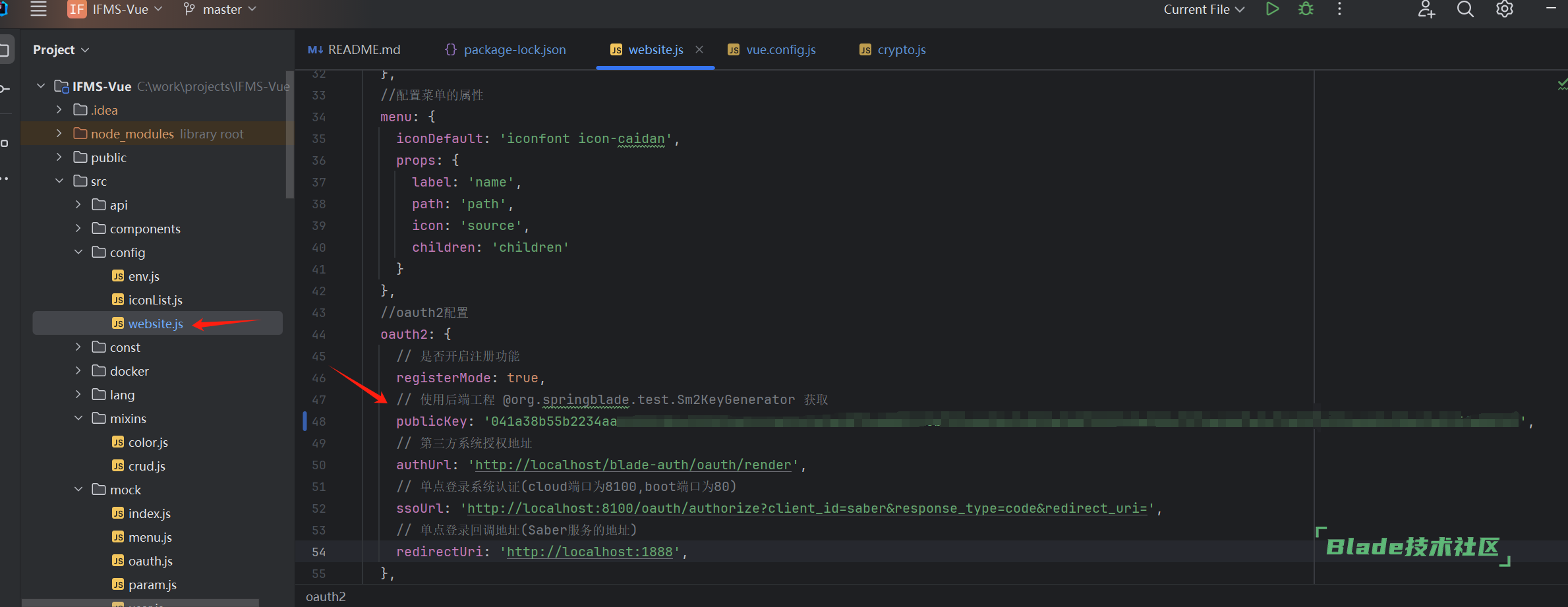This screenshot has width=1568, height=607.
Task: Click 'registerMode: true' on line 46
Action: pos(467,378)
